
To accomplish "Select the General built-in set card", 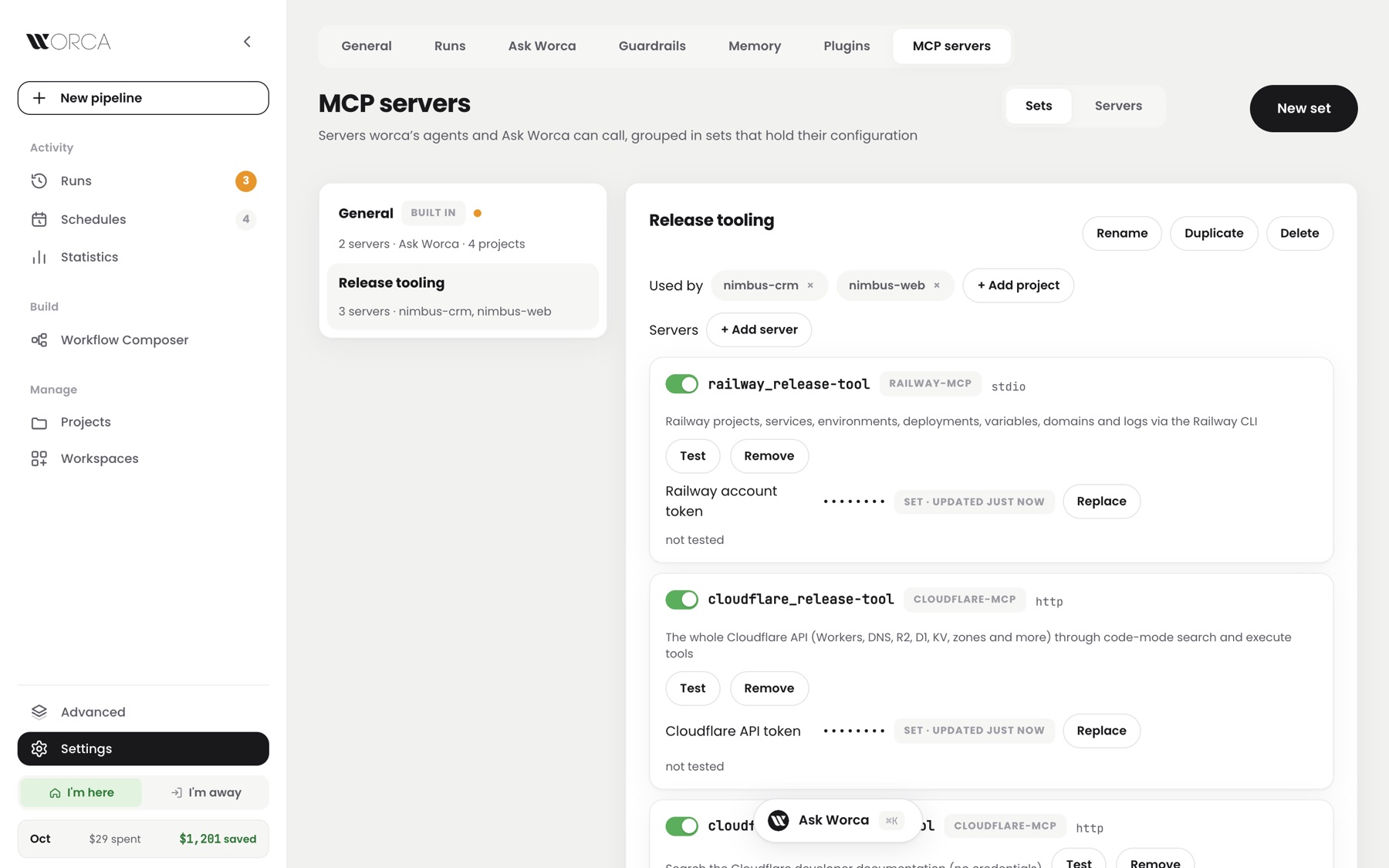I will [x=463, y=227].
